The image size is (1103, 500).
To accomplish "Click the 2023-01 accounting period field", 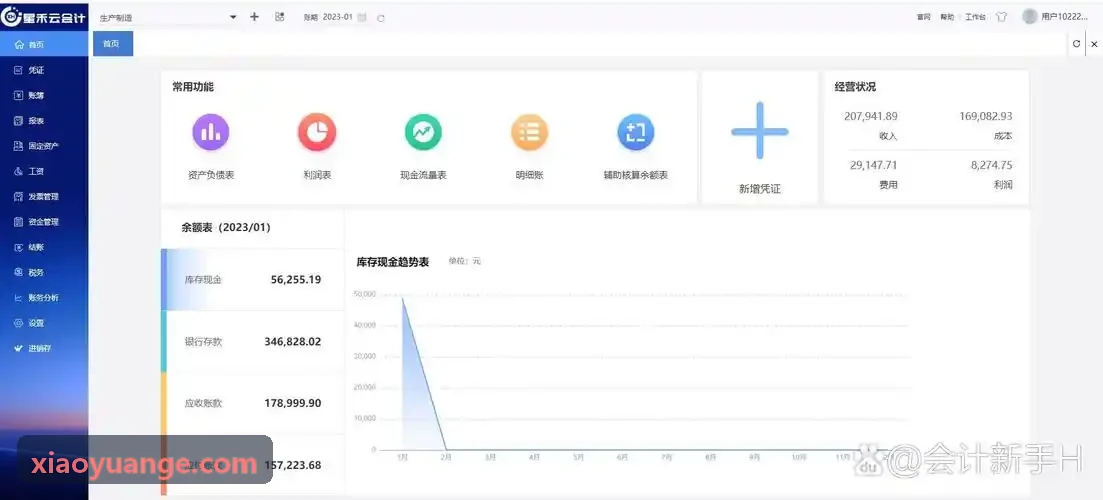I will [x=337, y=17].
